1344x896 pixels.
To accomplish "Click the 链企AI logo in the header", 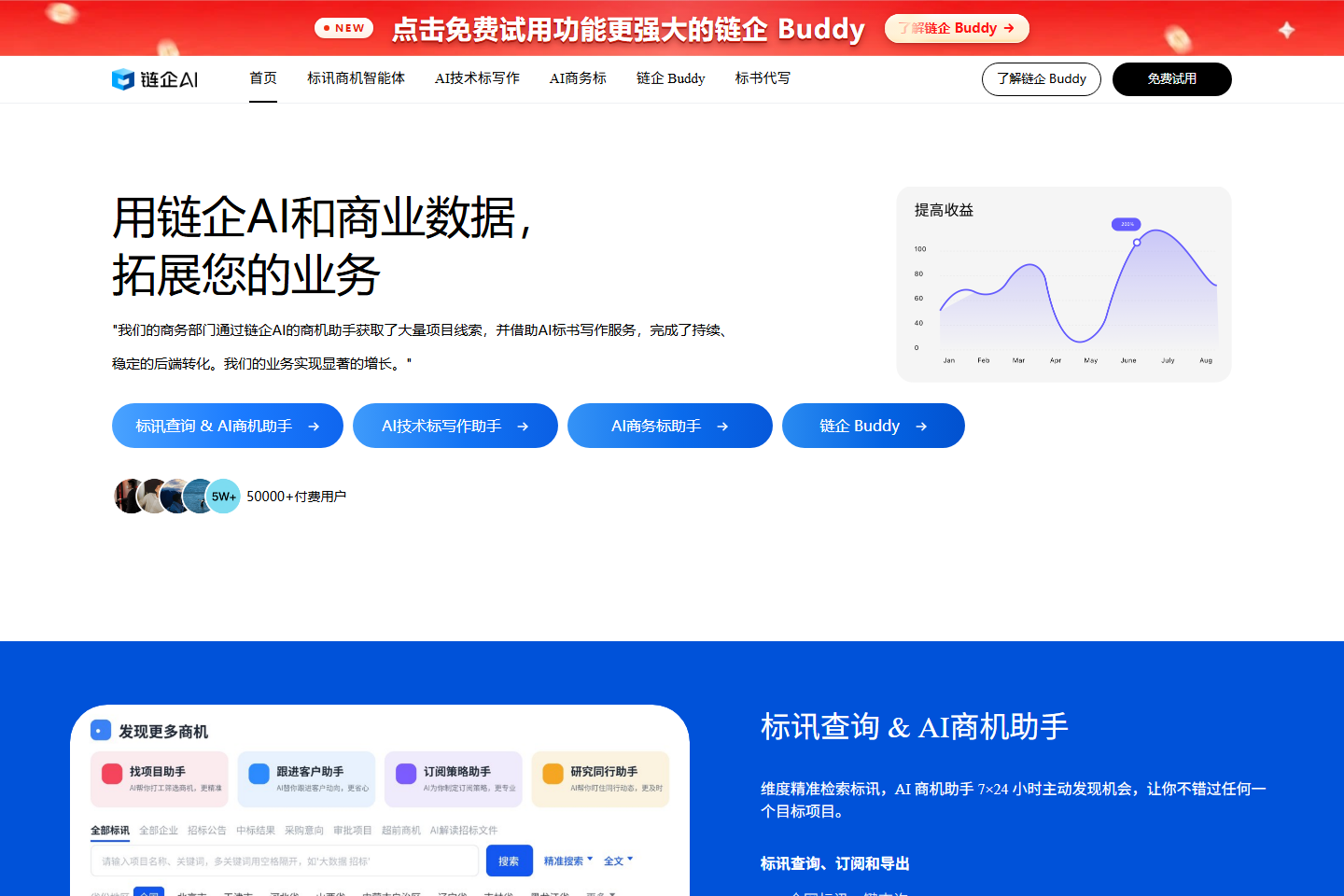I will click(x=155, y=79).
